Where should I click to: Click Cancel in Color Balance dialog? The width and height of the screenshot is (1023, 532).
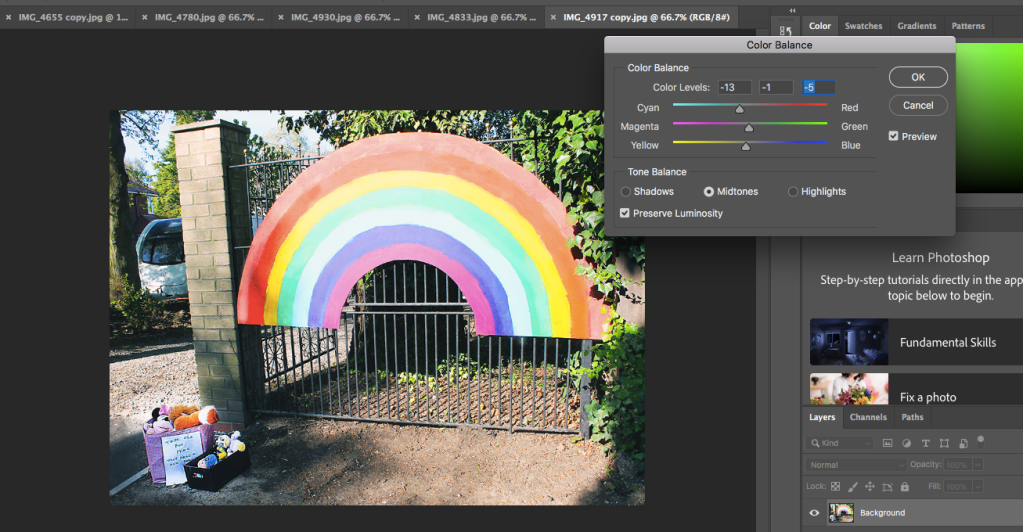click(x=917, y=105)
